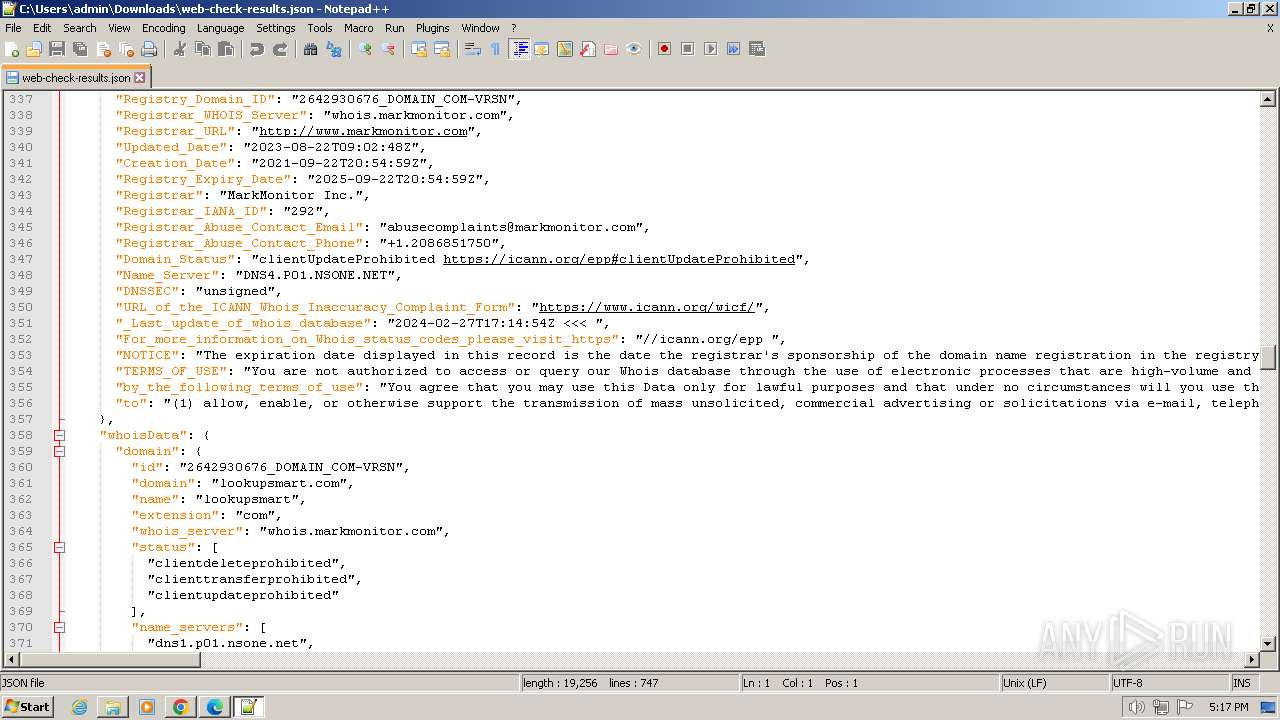This screenshot has width=1280, height=720.
Task: Collapse the name_servers fold line 370
Action: pos(59,627)
